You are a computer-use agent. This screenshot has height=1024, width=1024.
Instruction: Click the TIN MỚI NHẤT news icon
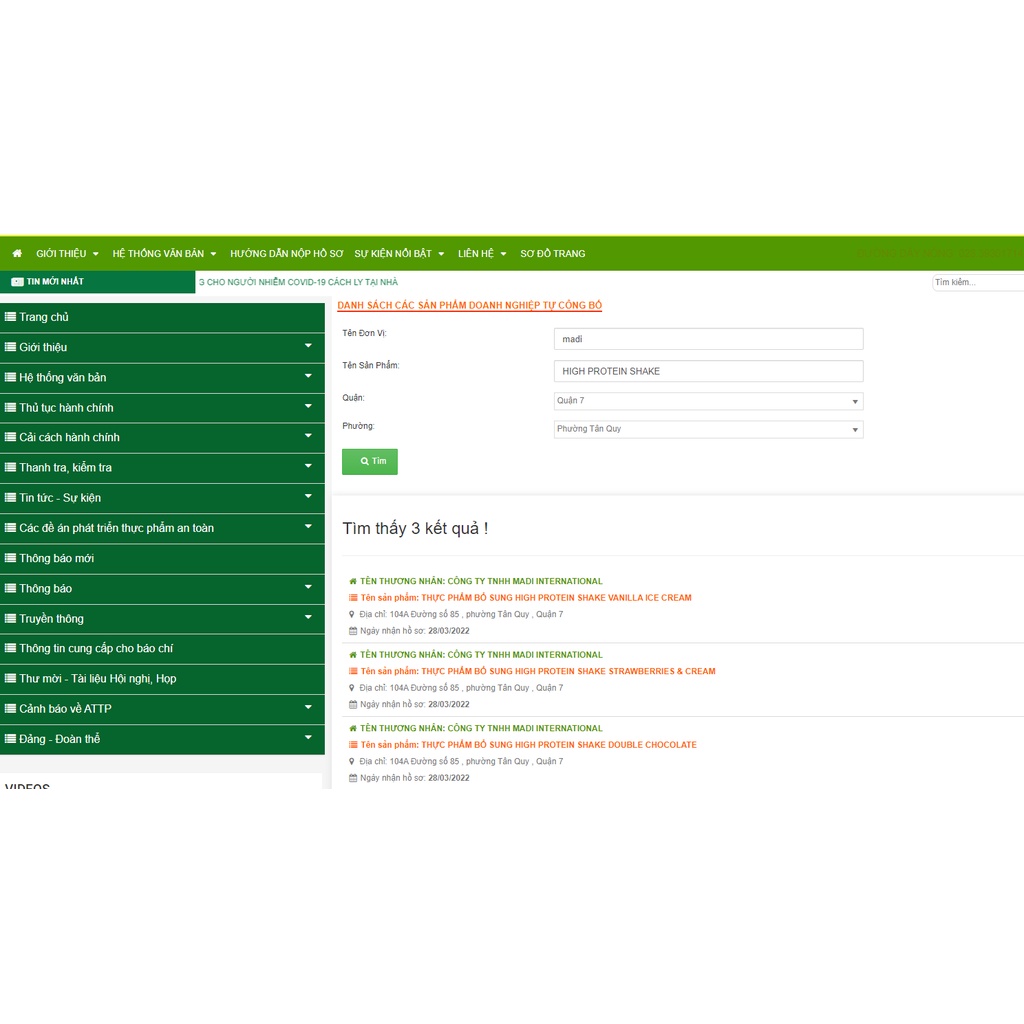pyautogui.click(x=17, y=282)
